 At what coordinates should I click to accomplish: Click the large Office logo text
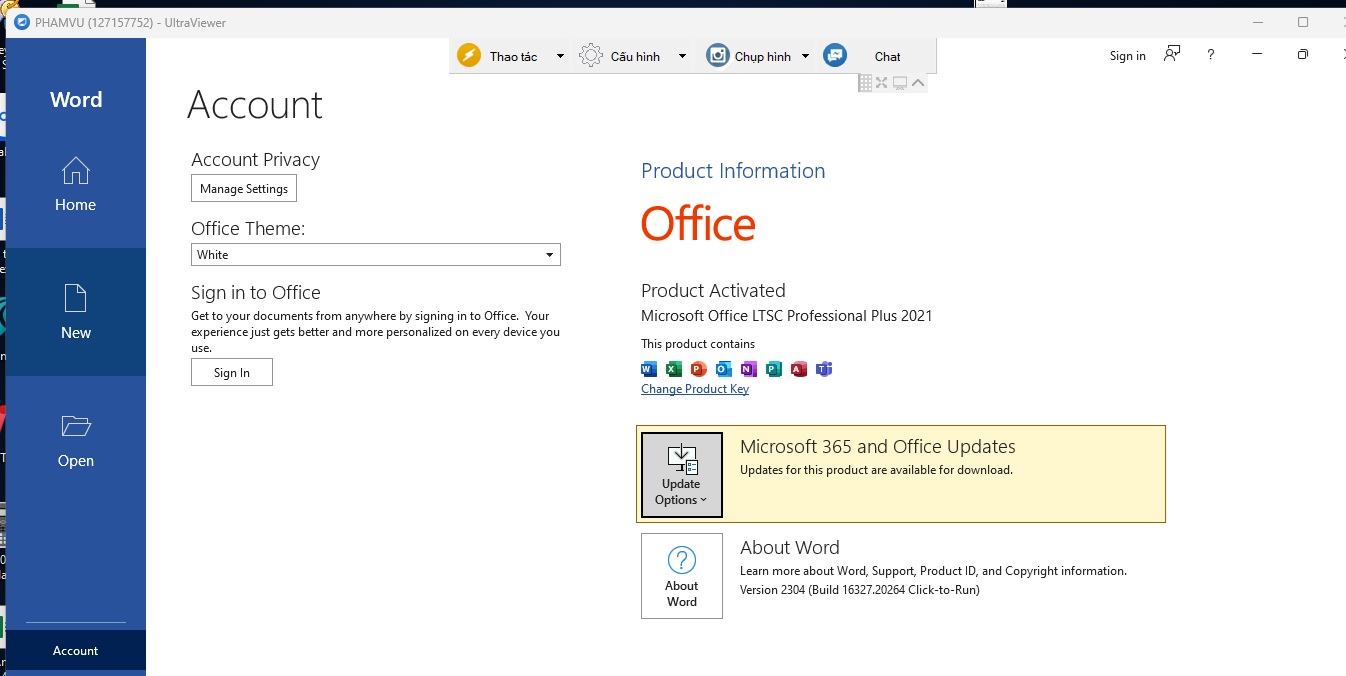pos(698,224)
